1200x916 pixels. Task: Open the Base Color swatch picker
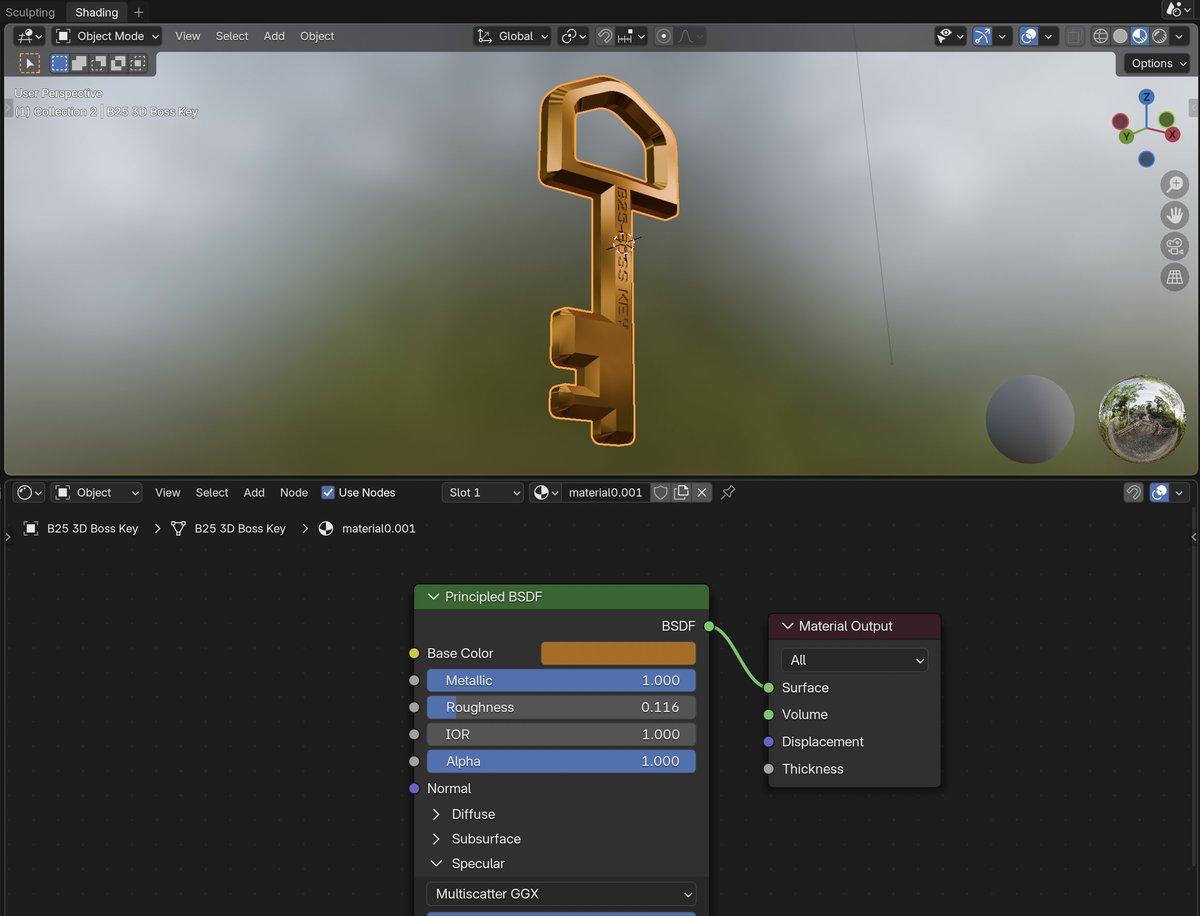point(617,653)
